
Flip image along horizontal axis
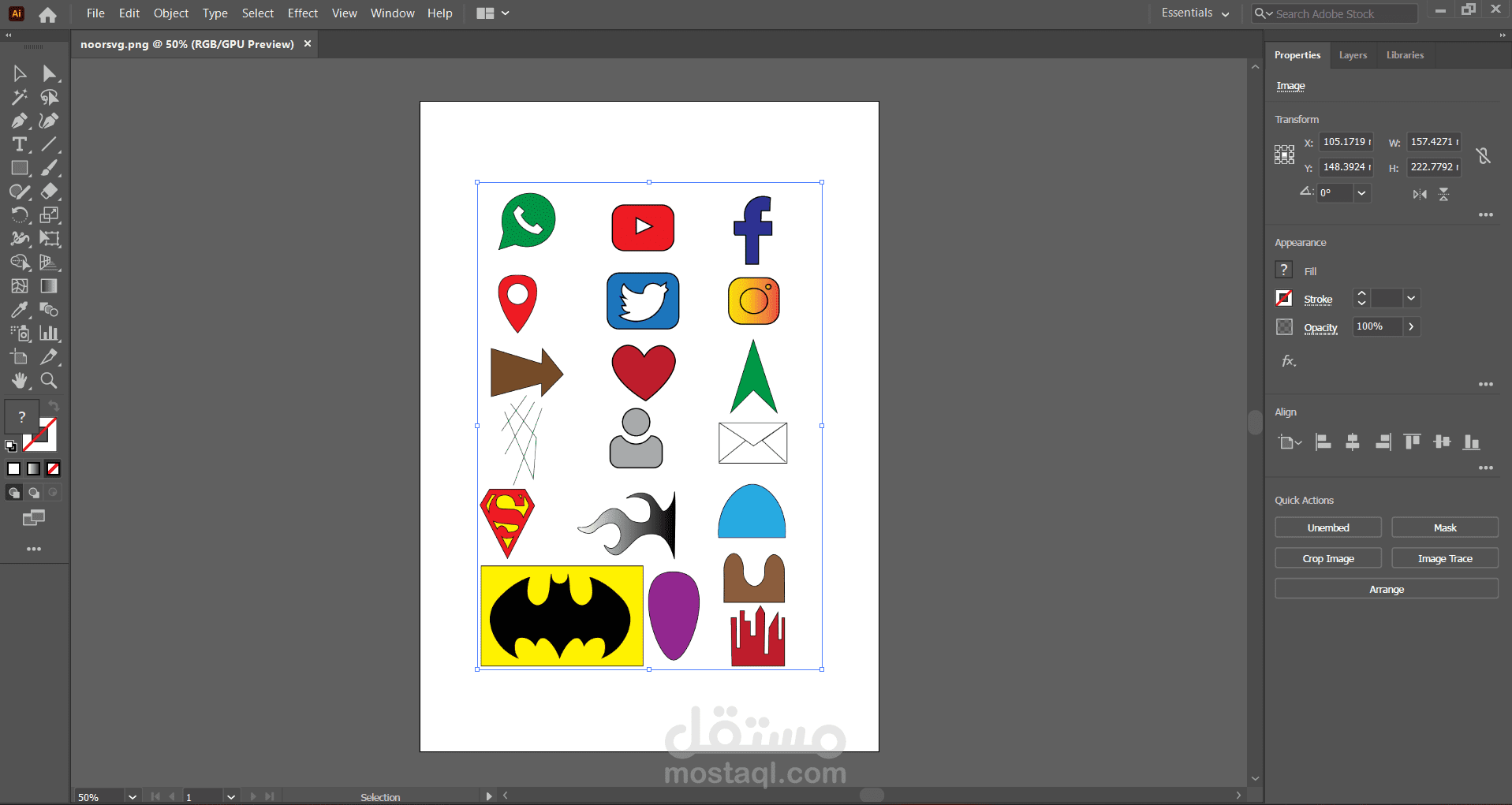[1420, 194]
